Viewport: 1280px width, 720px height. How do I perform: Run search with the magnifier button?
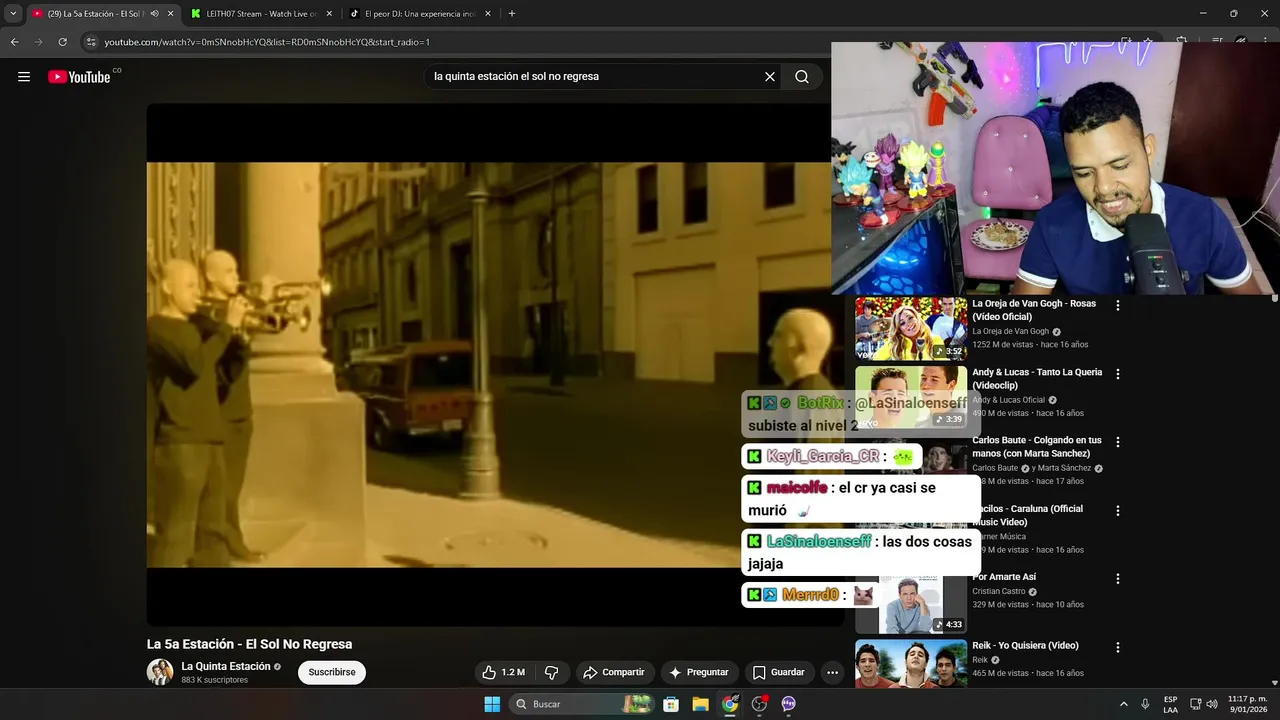click(802, 77)
